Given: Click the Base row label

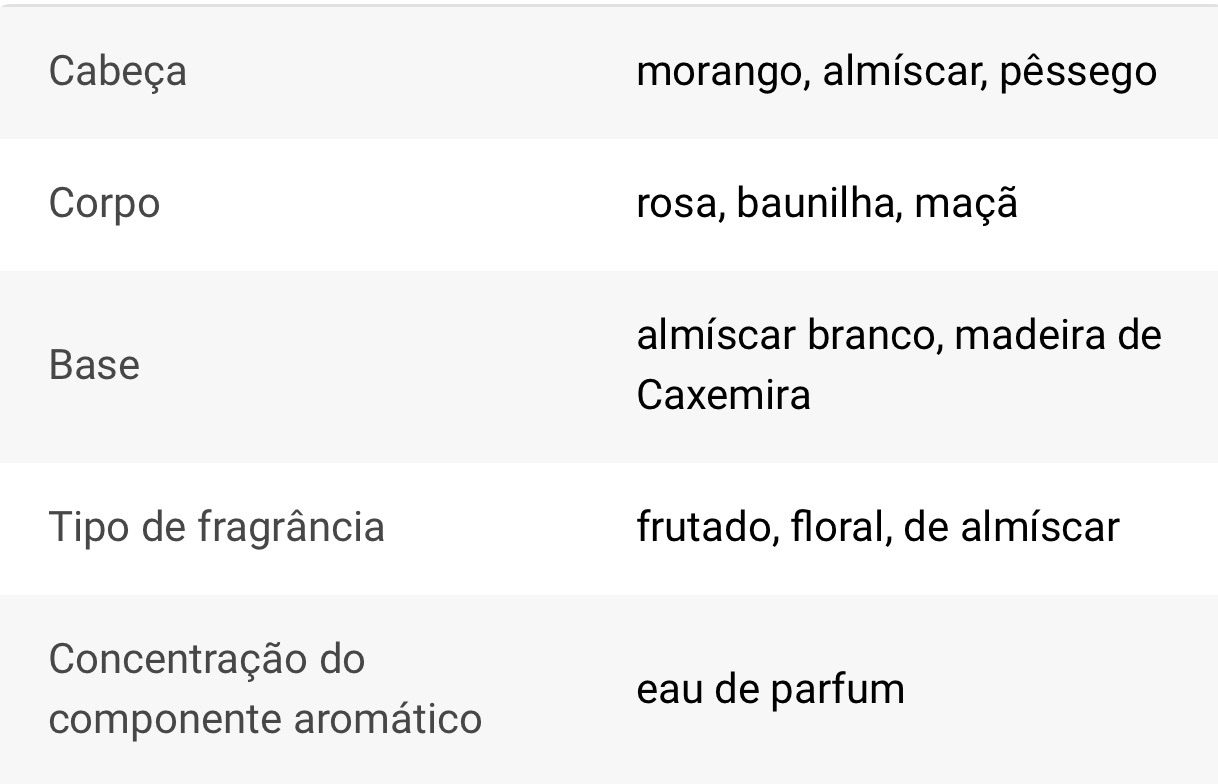Looking at the screenshot, I should click(x=94, y=365).
